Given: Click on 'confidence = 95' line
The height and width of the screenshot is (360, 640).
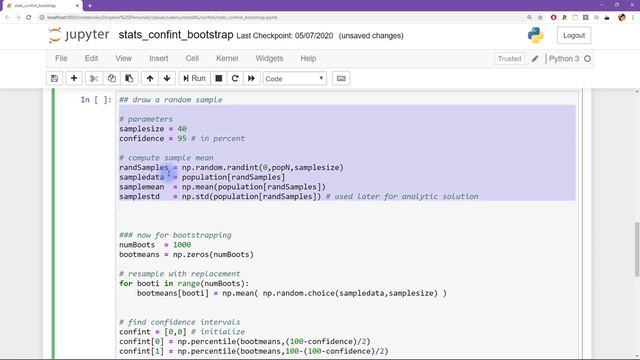Looking at the screenshot, I should (182, 138).
